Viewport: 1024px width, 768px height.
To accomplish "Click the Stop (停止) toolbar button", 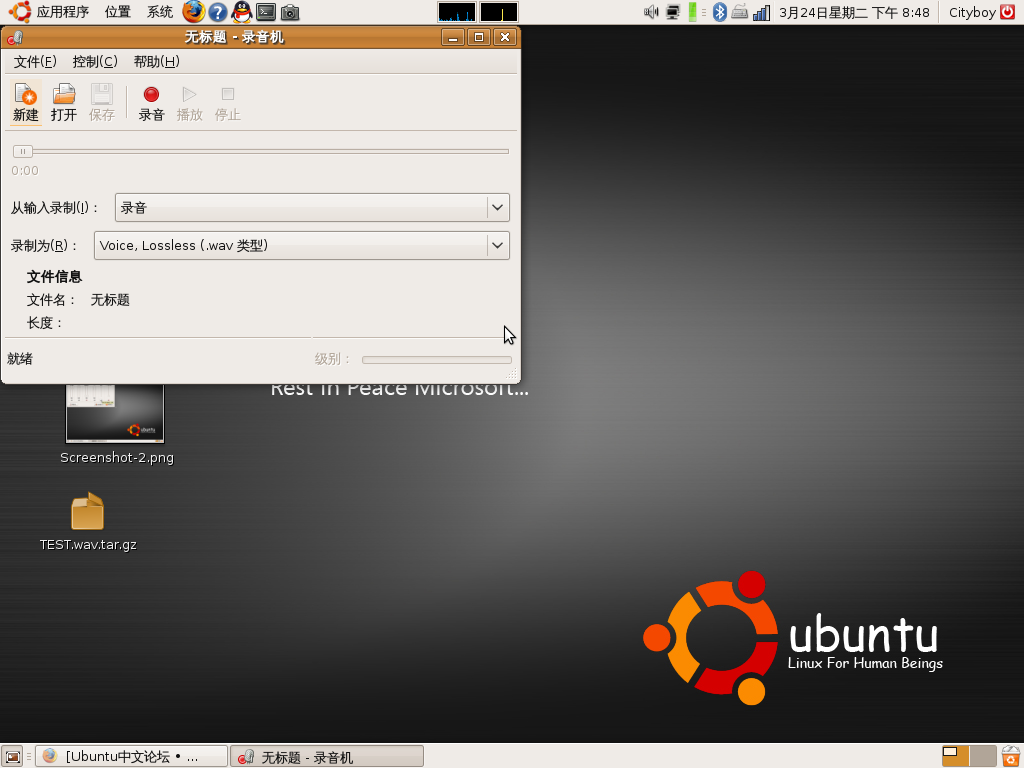I will (x=227, y=103).
